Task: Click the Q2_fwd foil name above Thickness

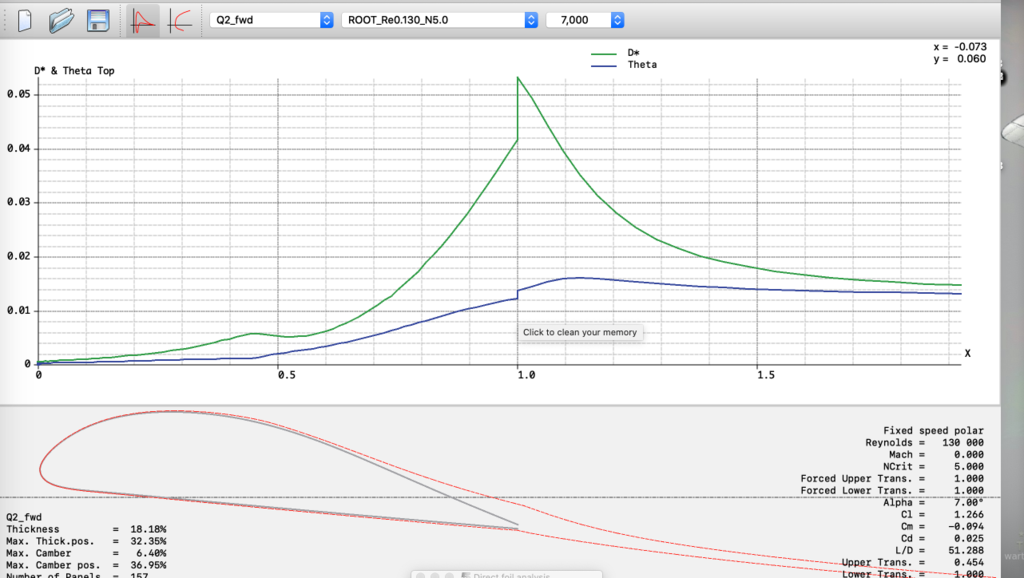Action: click(x=23, y=517)
